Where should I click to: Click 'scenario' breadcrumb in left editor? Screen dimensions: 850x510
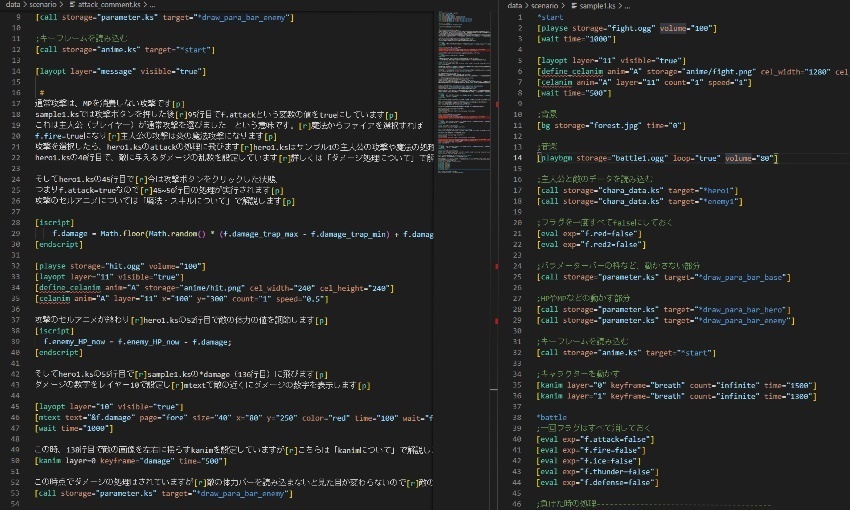tap(43, 4)
